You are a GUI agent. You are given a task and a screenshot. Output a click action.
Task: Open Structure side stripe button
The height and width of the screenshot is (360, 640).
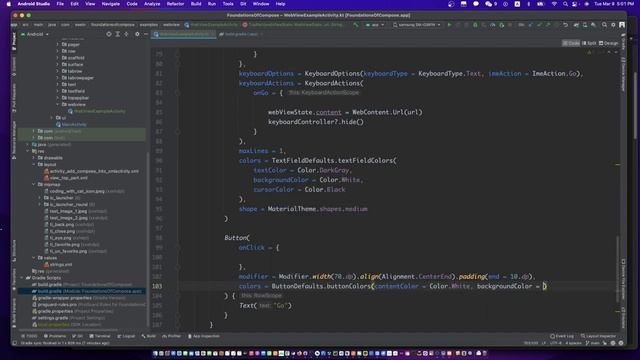click(14, 251)
